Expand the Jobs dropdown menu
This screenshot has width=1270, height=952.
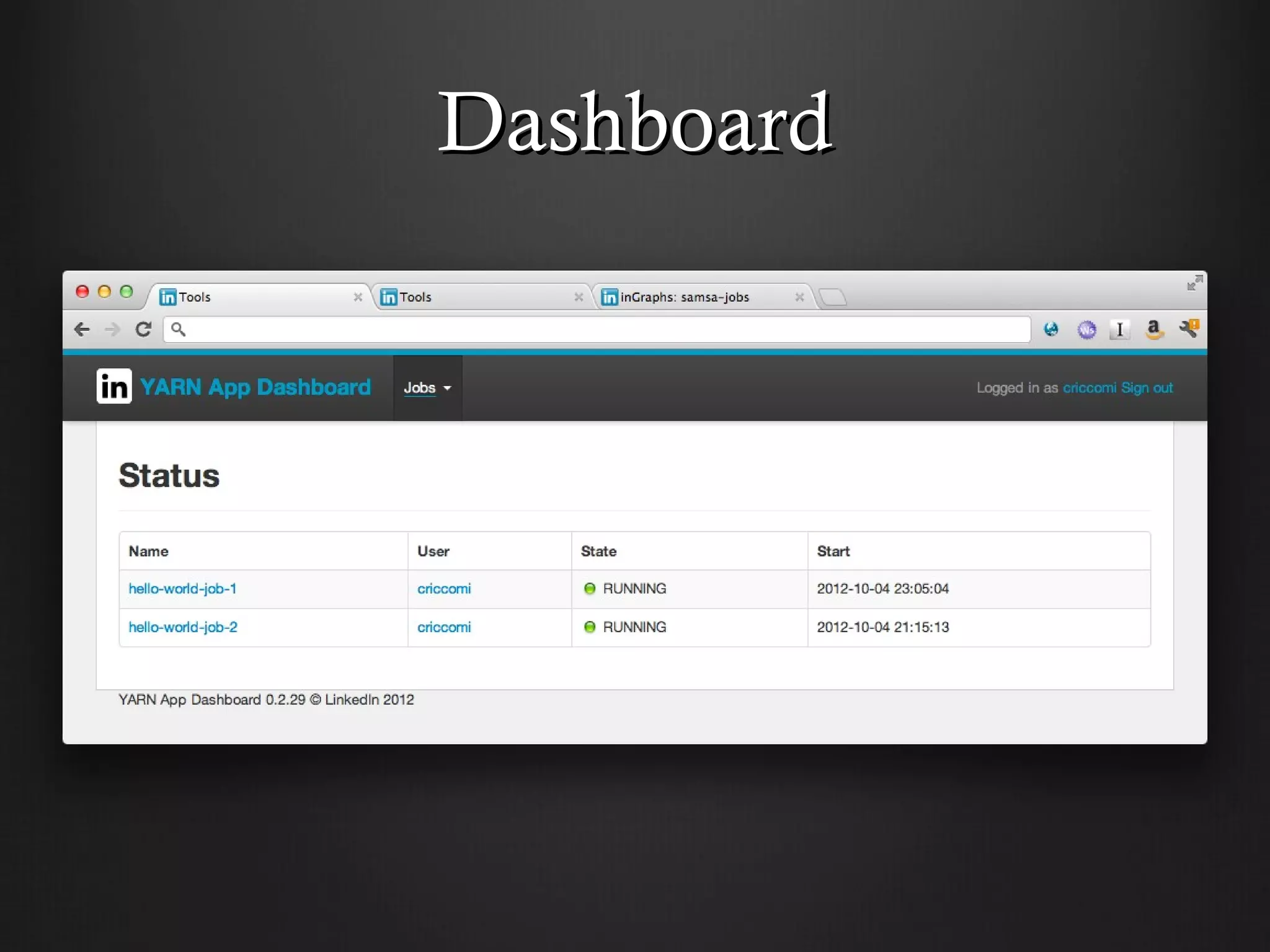(x=428, y=388)
